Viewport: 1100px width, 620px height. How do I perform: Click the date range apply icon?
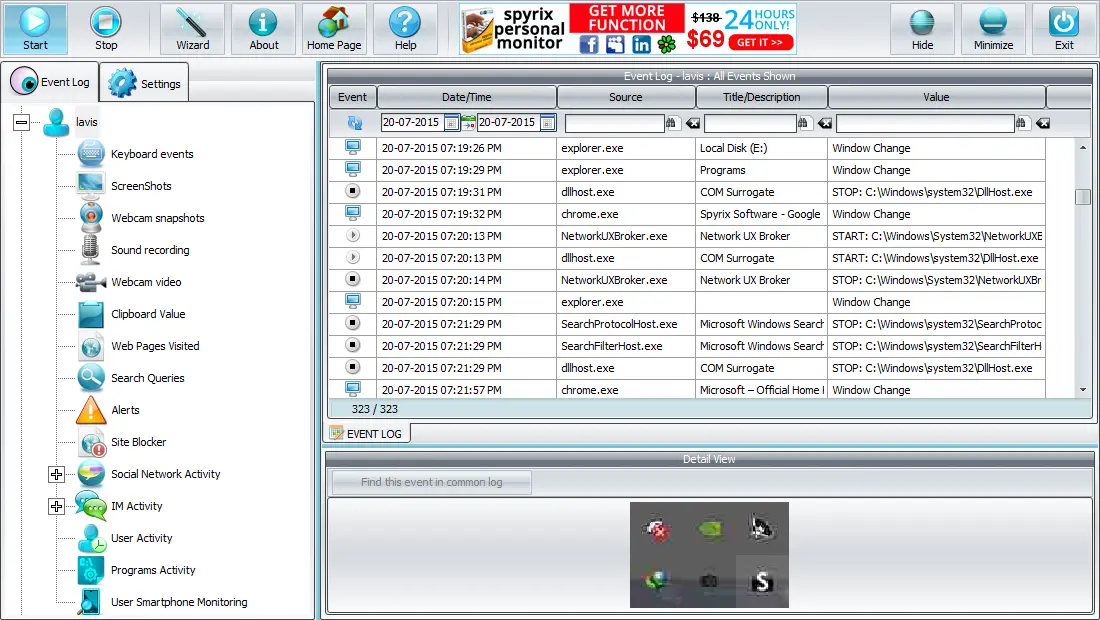(x=468, y=123)
